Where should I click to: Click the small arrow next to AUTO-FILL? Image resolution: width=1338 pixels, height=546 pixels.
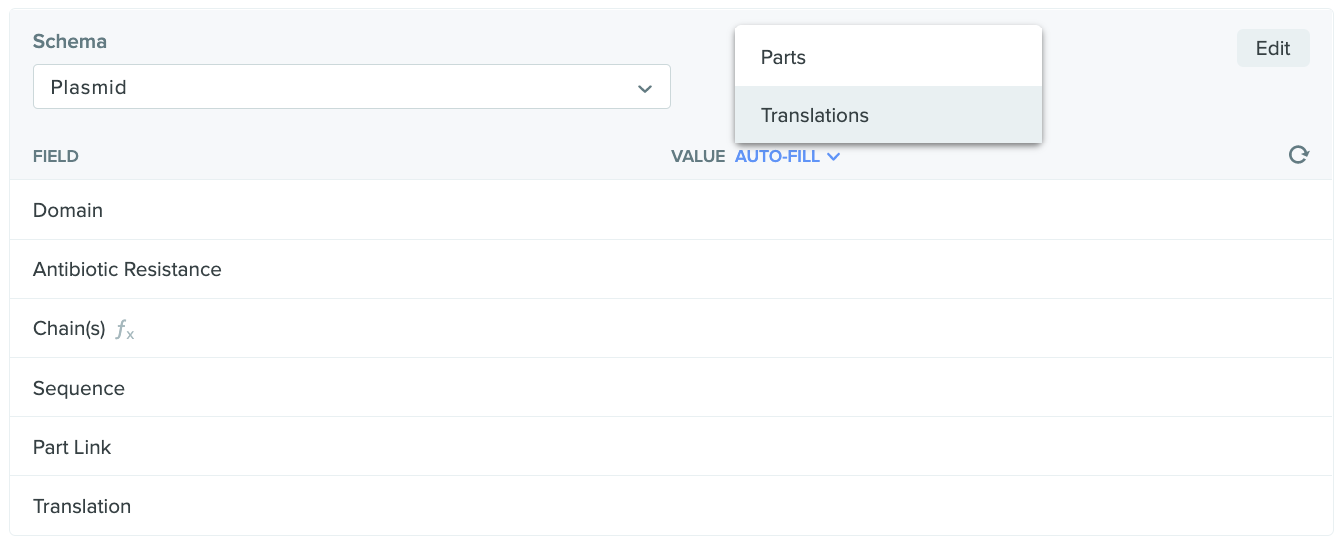click(x=834, y=156)
